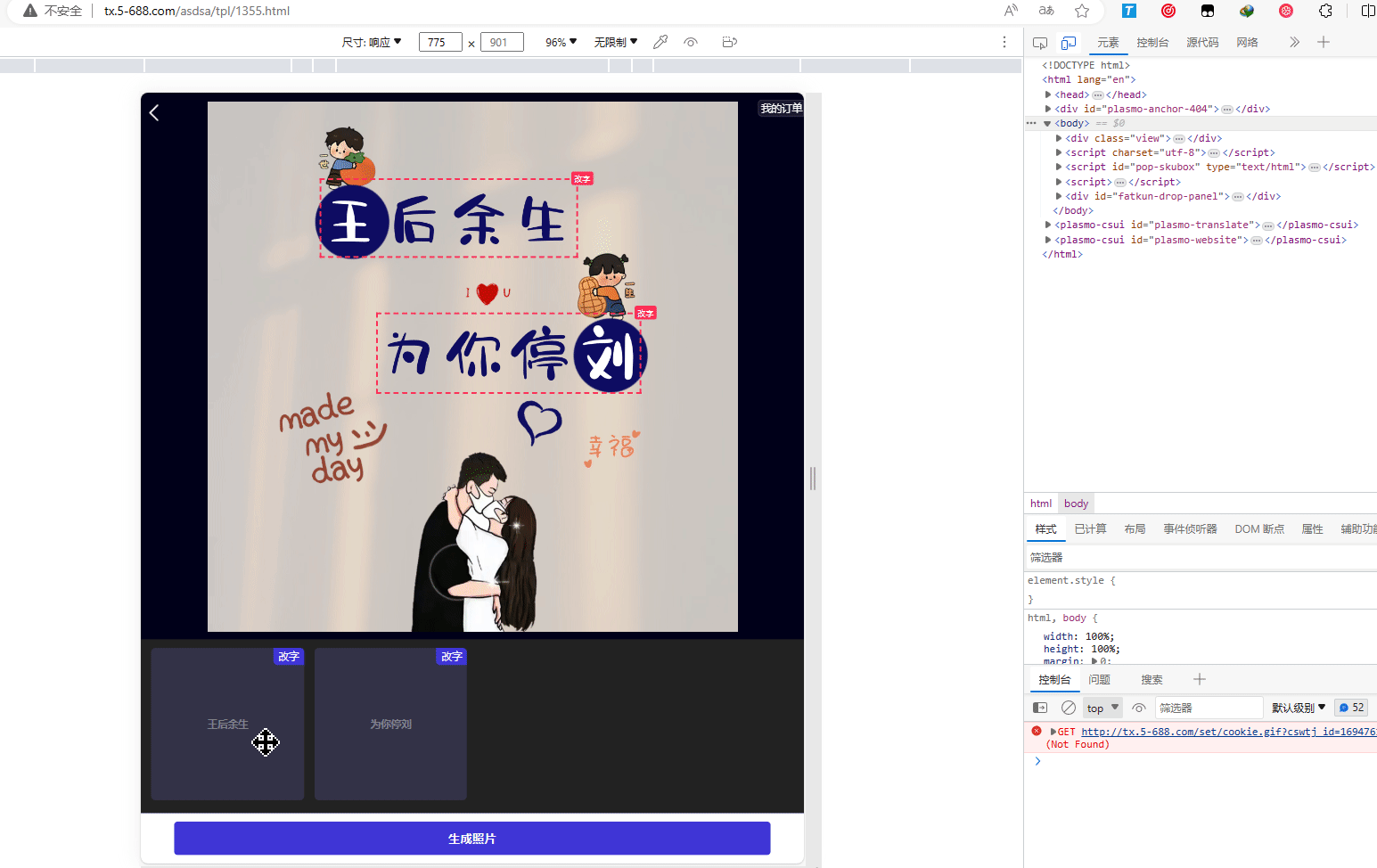The width and height of the screenshot is (1377, 868).
Task: Click the rotate device icon
Action: [x=729, y=42]
